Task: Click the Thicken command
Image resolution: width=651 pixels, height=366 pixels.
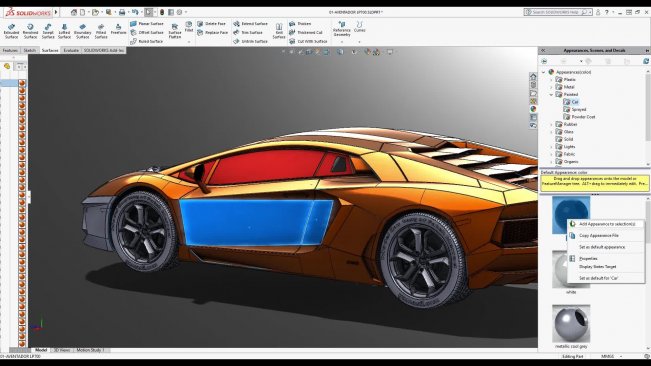Action: (x=300, y=24)
